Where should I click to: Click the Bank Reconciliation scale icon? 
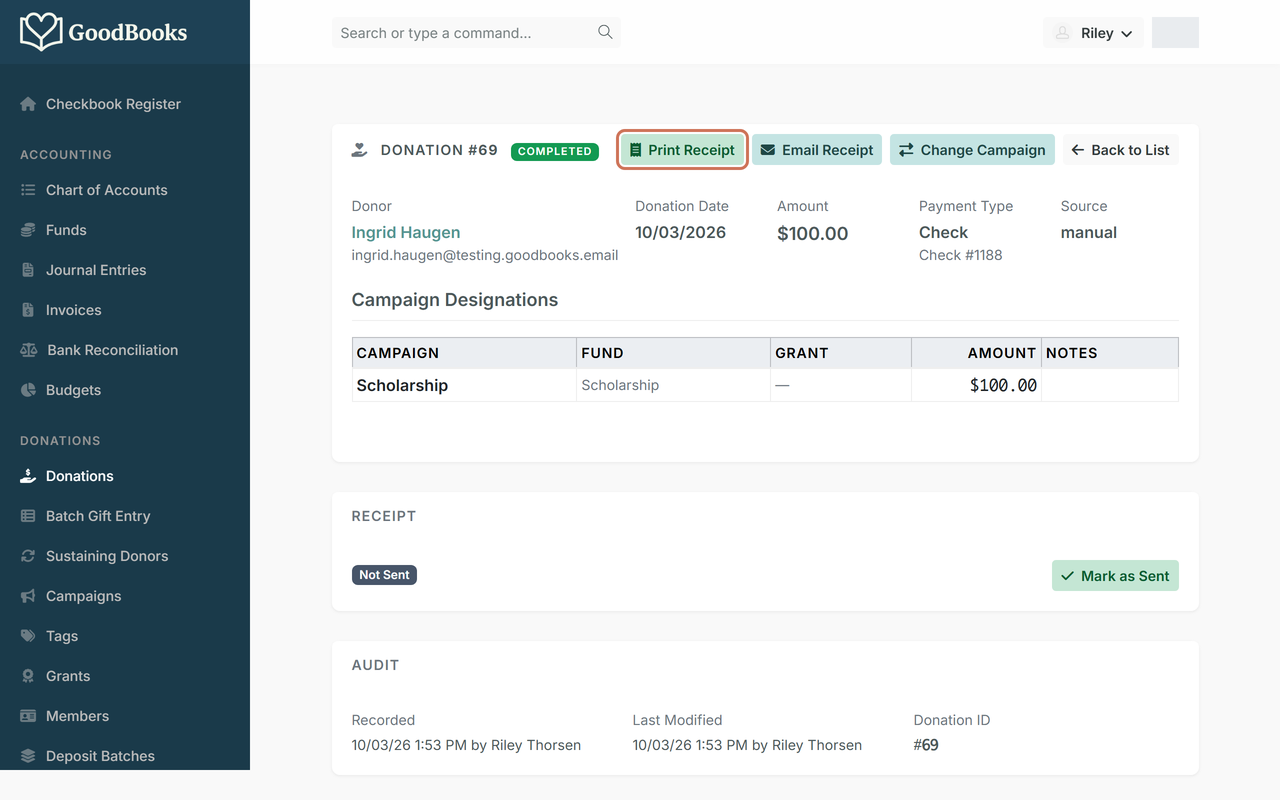(x=29, y=350)
